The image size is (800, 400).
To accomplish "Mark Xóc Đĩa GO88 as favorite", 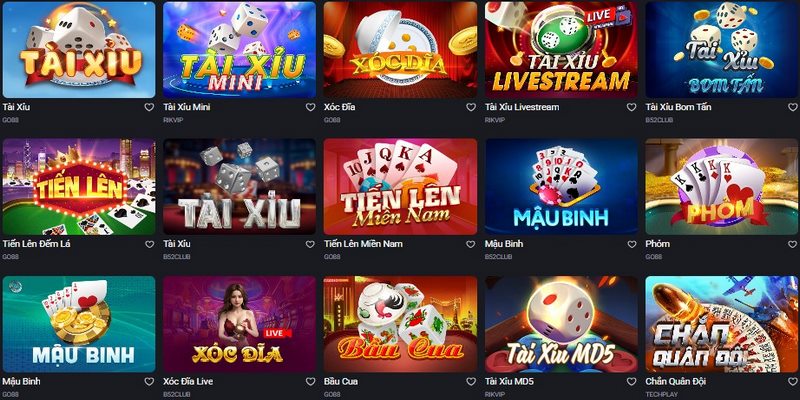I will pyautogui.click(x=471, y=107).
